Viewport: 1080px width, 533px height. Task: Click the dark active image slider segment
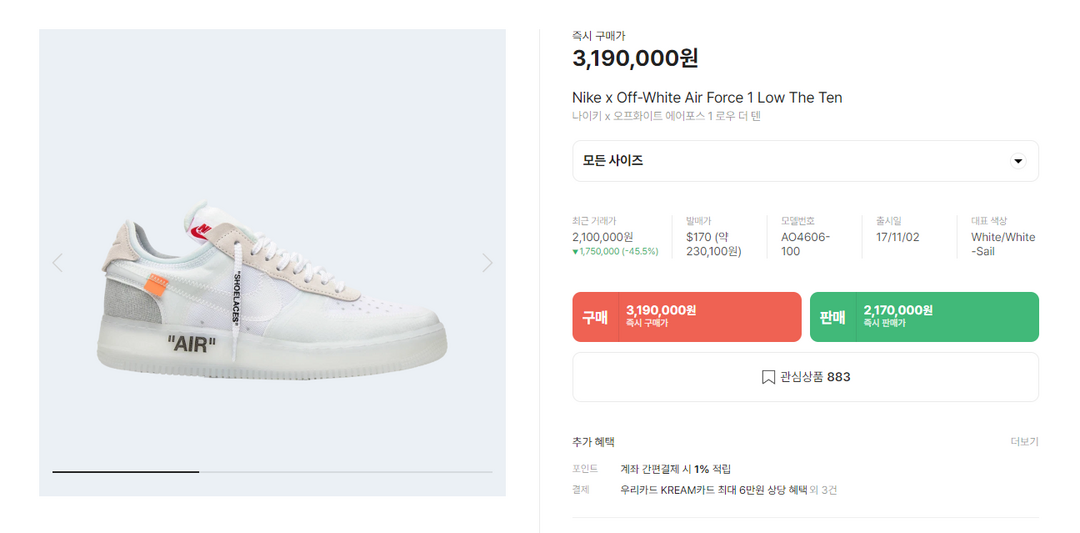125,471
